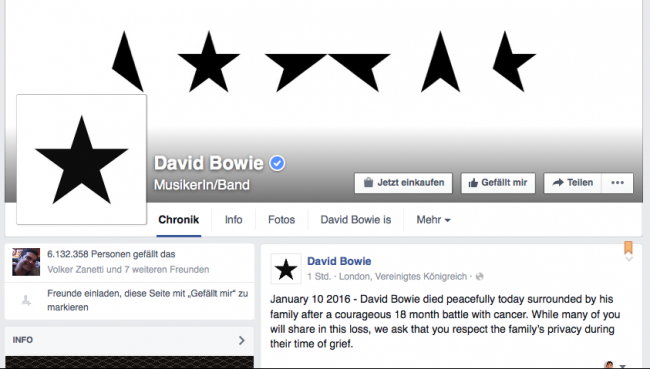650x369 pixels.
Task: Click the globe privacy icon on the post
Action: [479, 277]
